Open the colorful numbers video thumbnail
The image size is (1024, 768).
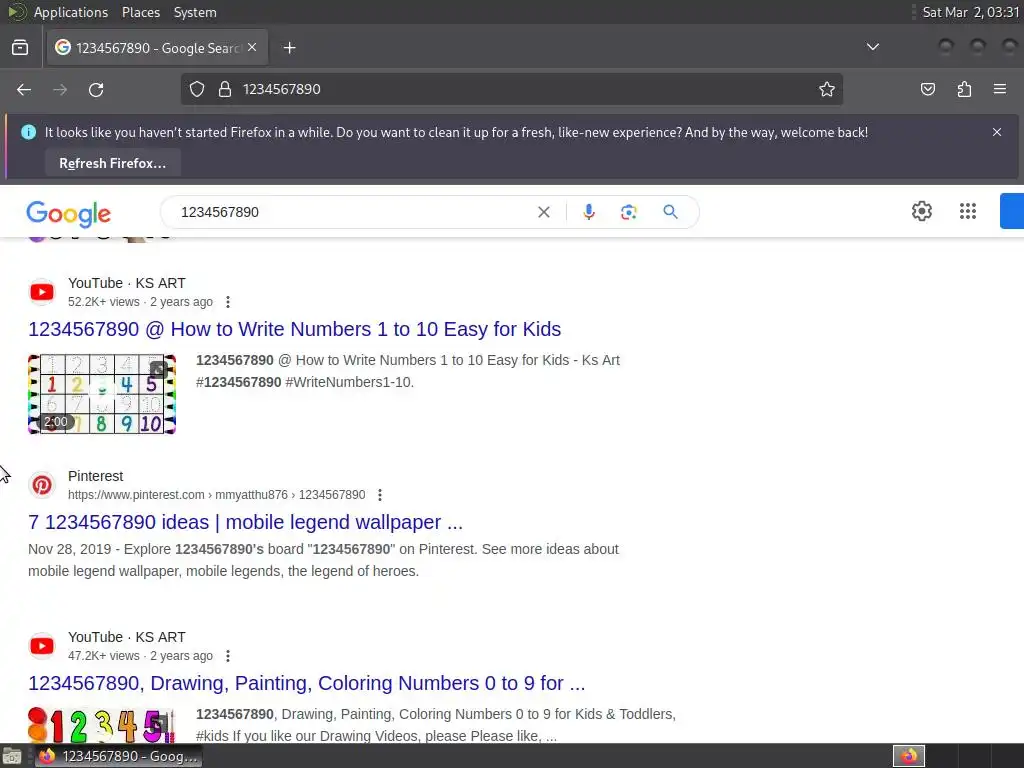[102, 726]
